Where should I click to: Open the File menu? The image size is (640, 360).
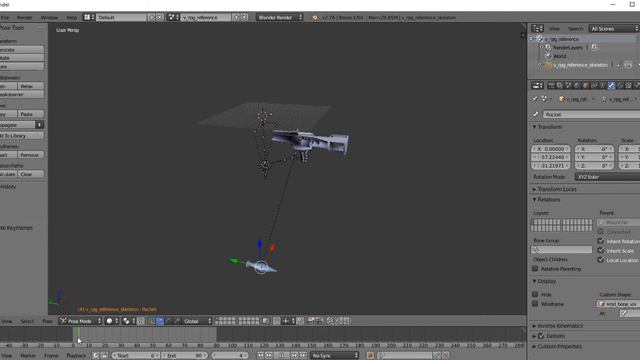[x=5, y=18]
